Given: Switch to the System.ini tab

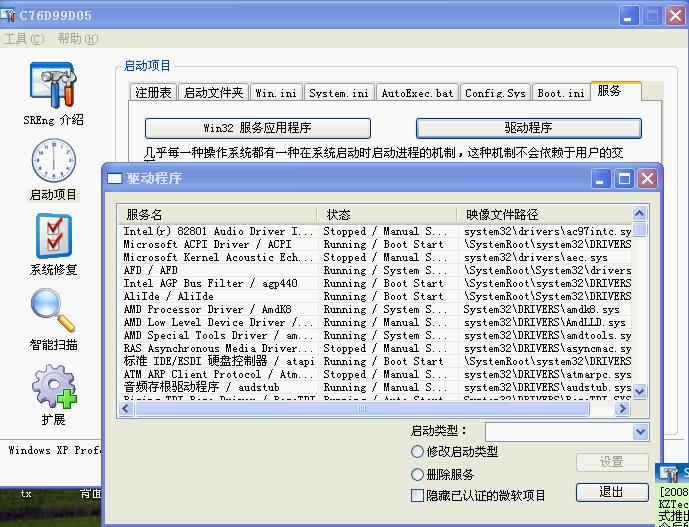Looking at the screenshot, I should (339, 93).
